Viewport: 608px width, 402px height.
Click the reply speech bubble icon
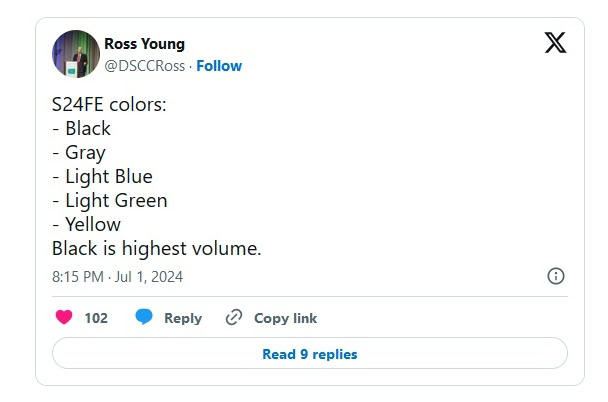point(144,318)
